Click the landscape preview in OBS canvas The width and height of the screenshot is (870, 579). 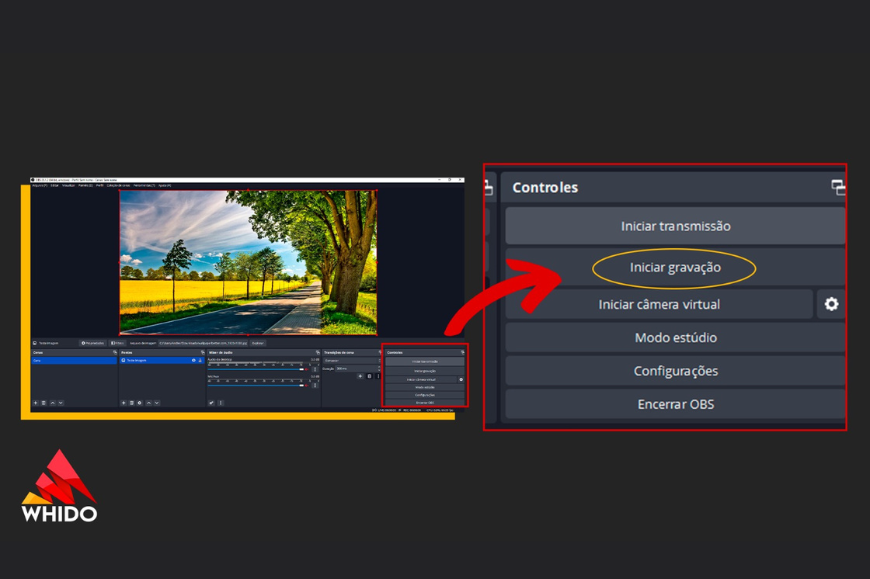(249, 262)
